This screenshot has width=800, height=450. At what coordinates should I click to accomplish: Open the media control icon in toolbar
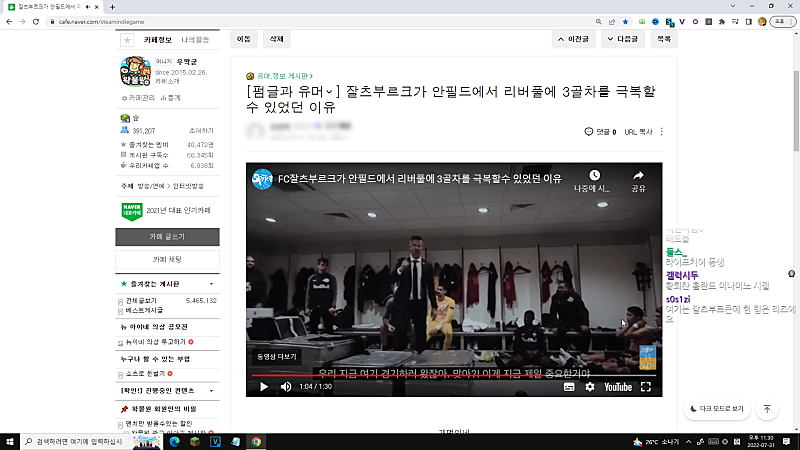[735, 22]
